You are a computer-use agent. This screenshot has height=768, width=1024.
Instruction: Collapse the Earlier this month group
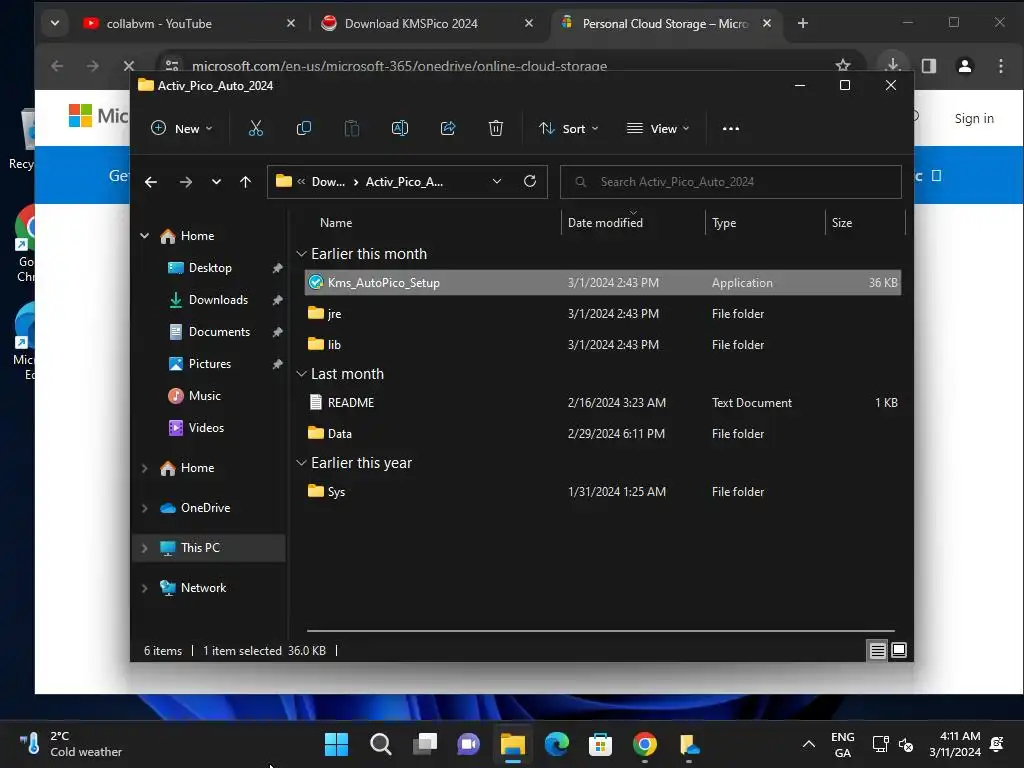[301, 254]
